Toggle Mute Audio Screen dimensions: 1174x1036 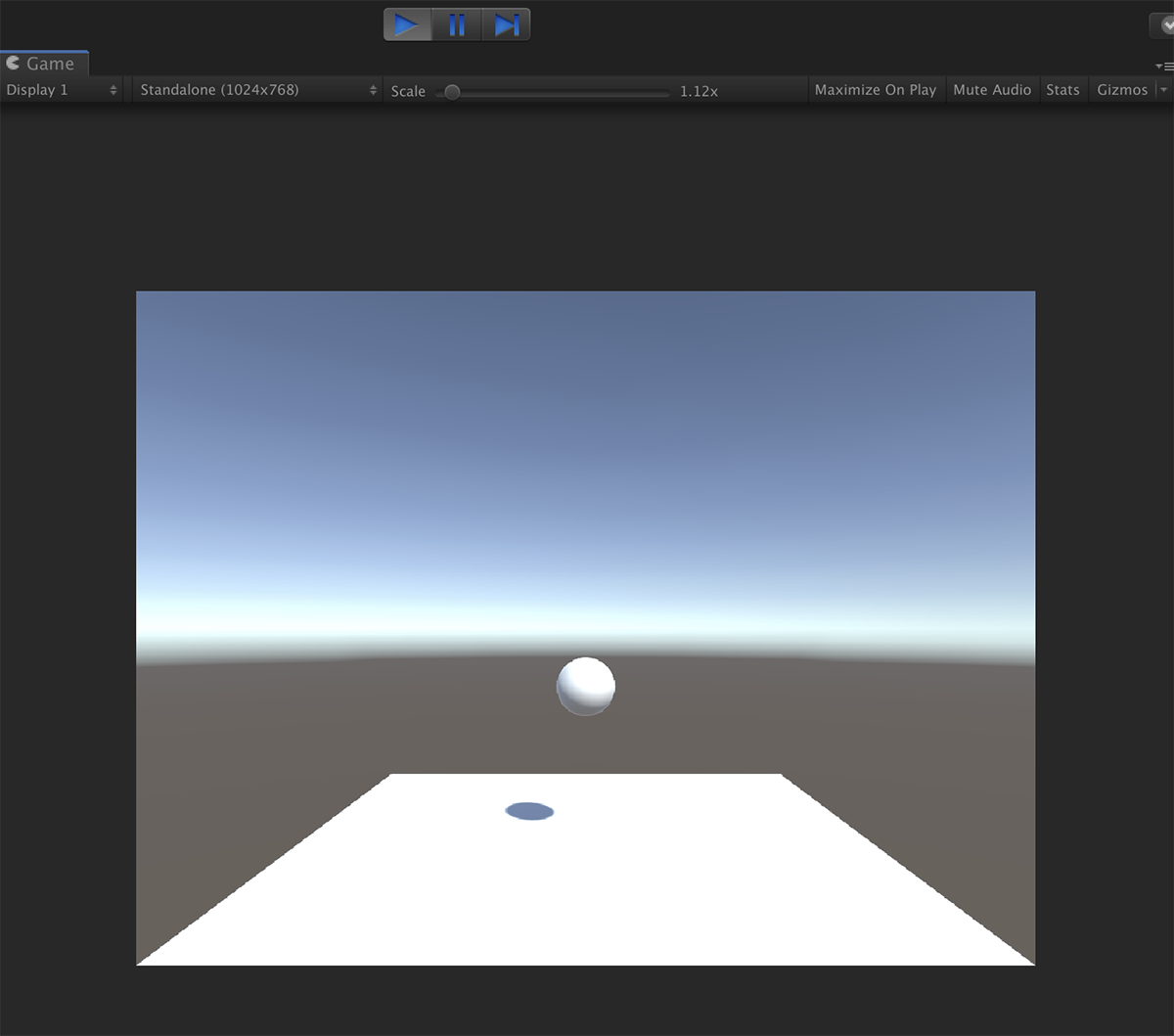pos(992,89)
